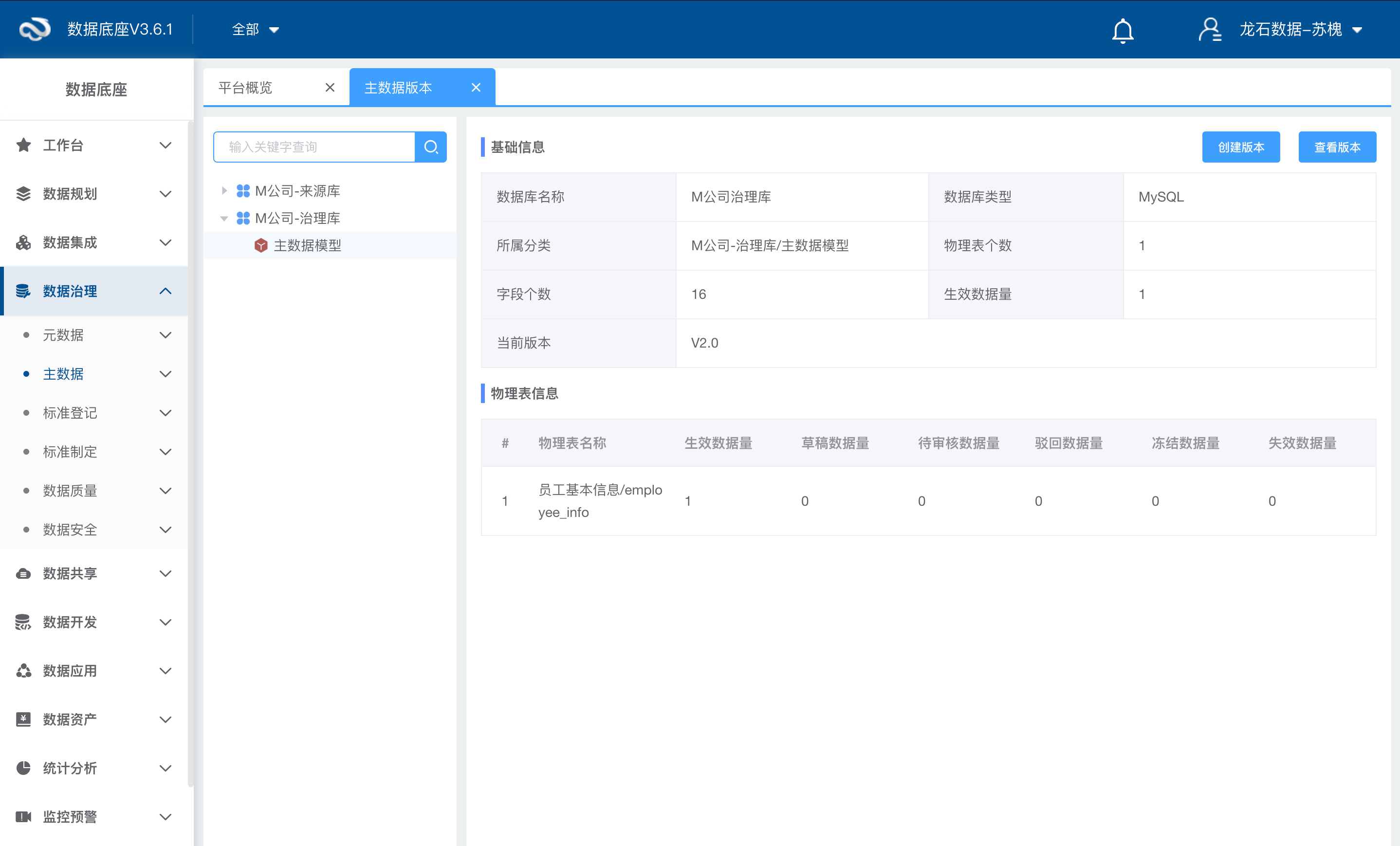Screen dimensions: 1400x846
Task: Select the 主数据模型 tree item
Action: [x=307, y=245]
